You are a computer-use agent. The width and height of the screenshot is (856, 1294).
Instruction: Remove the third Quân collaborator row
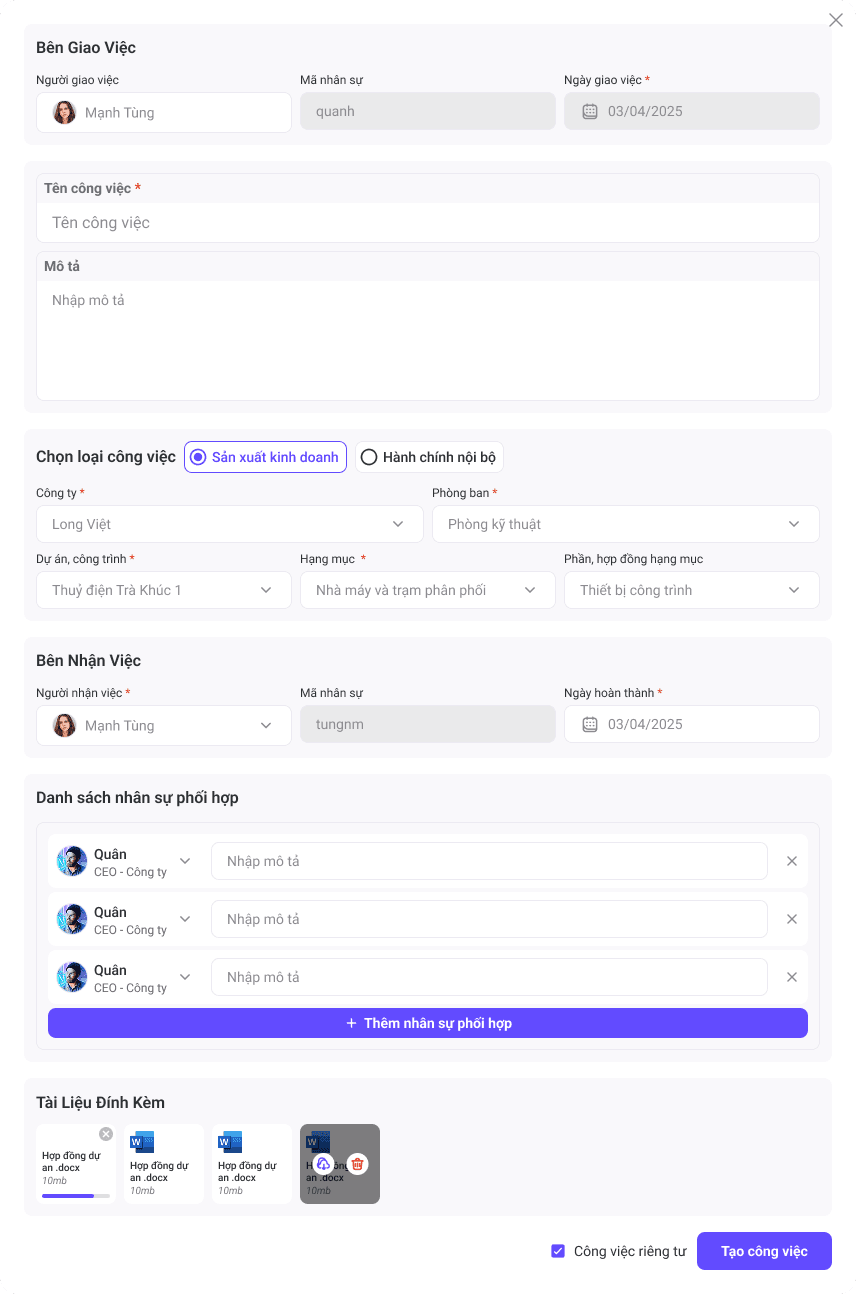792,977
